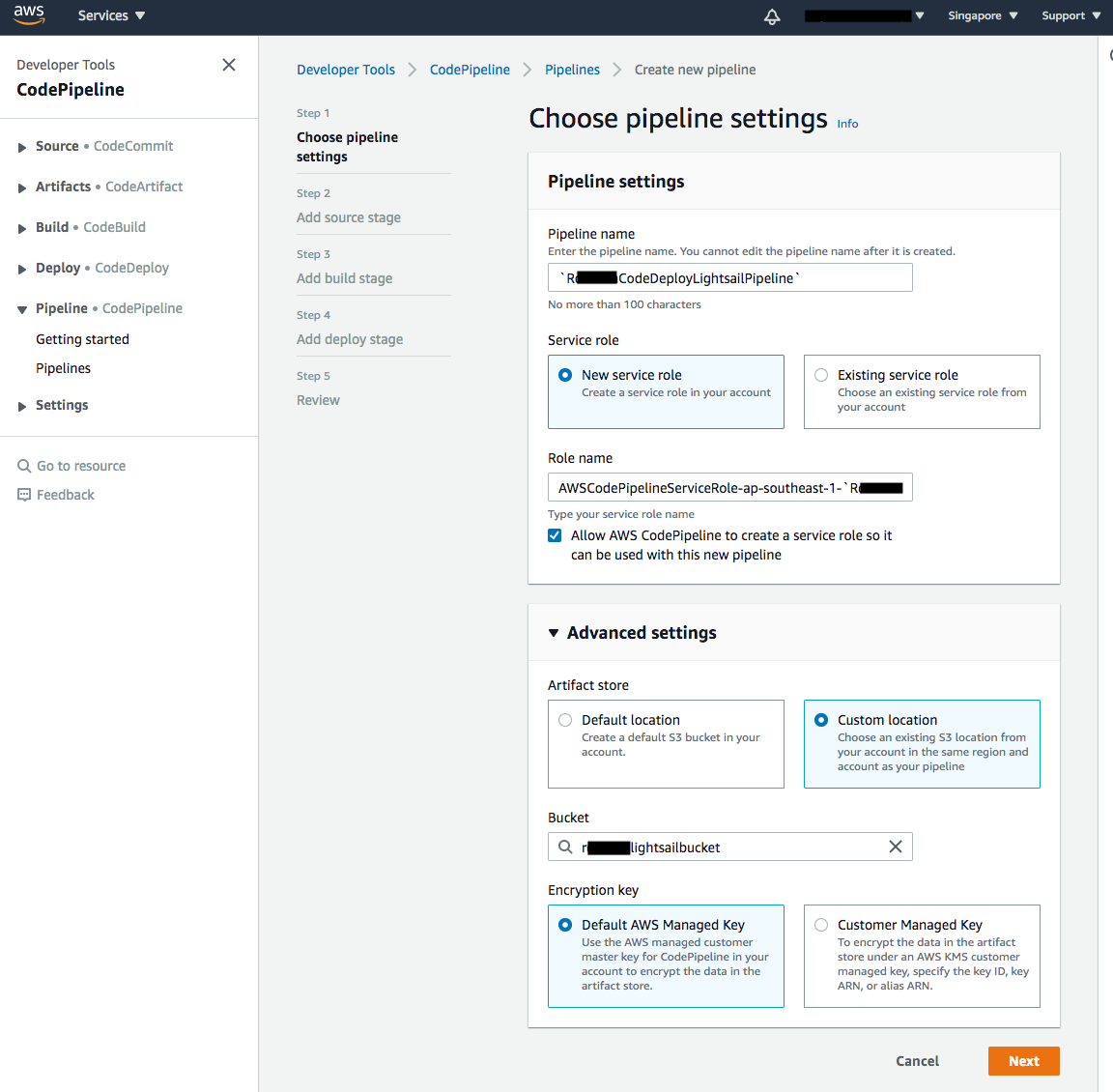
Task: Click the AWS logo home icon
Action: (29, 14)
